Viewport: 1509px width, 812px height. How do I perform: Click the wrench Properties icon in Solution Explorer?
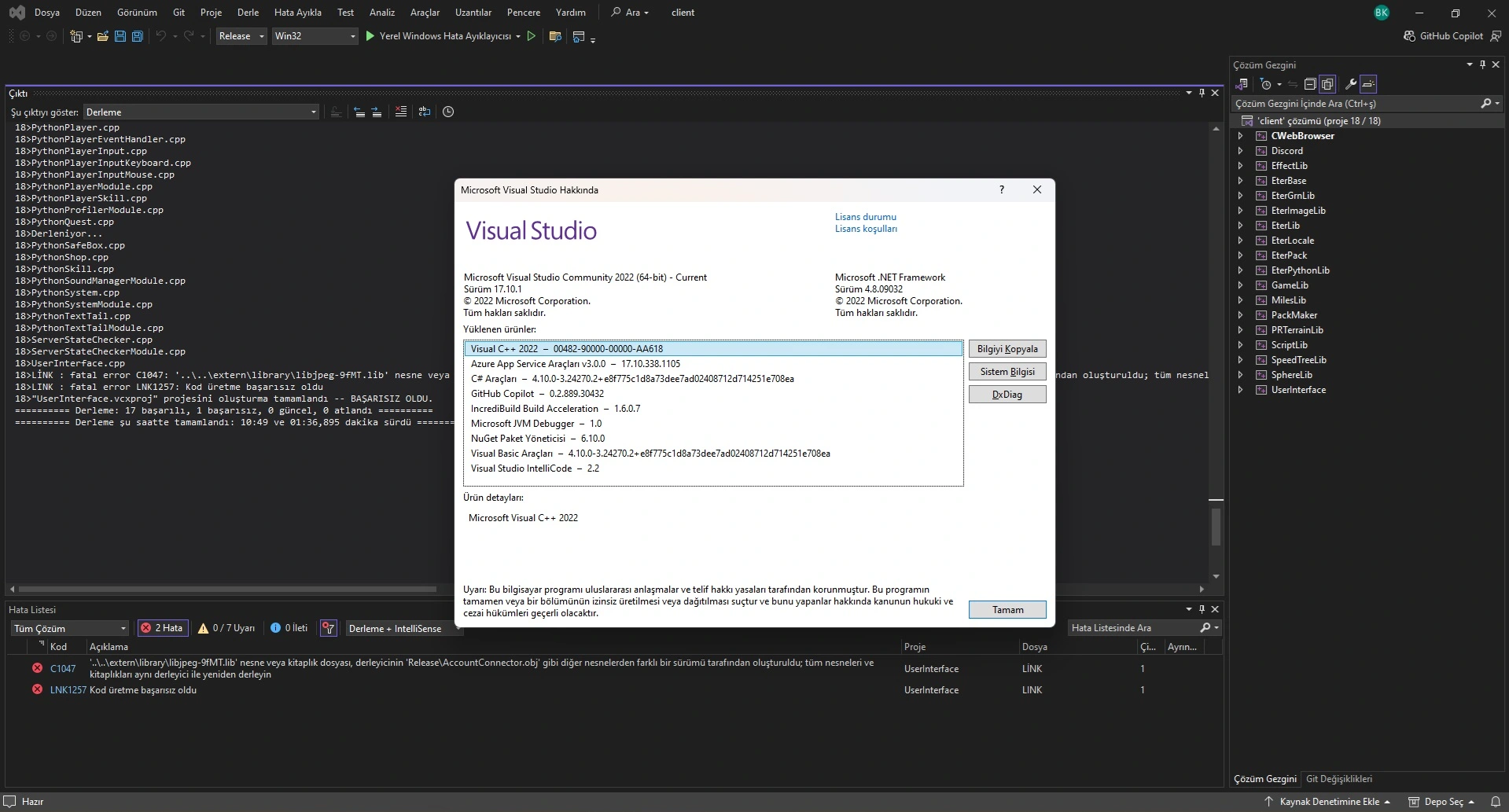(x=1350, y=84)
